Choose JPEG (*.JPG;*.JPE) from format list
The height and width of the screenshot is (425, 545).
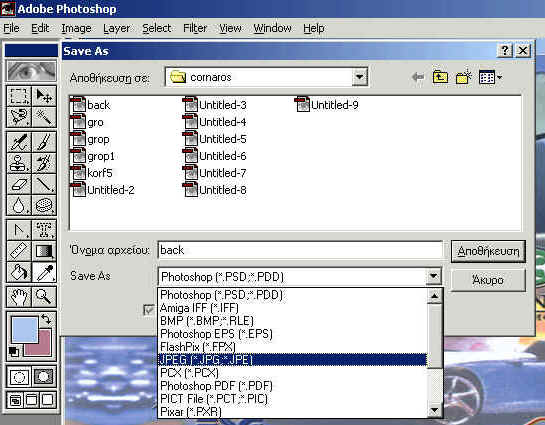point(292,360)
